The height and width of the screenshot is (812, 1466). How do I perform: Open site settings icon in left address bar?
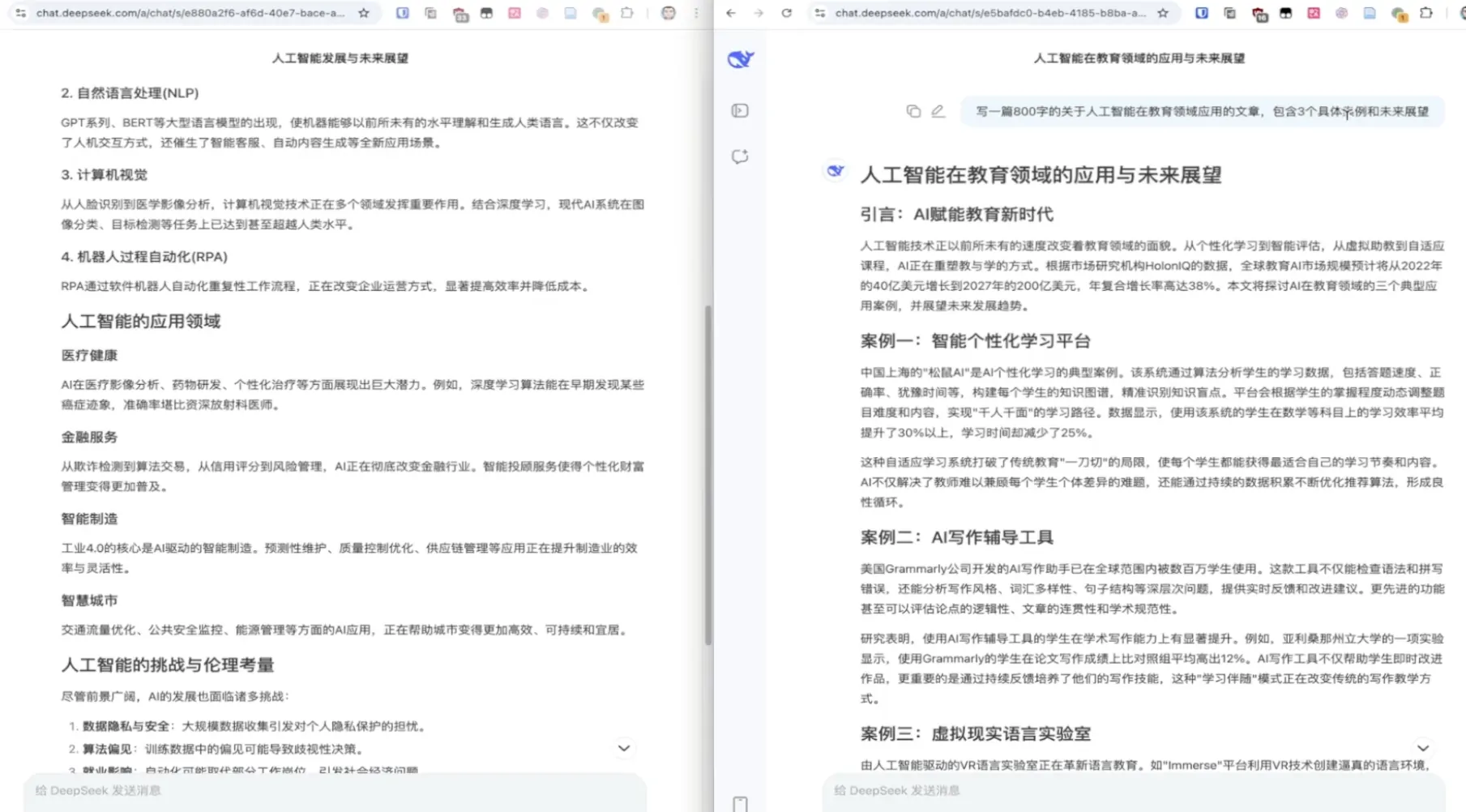[x=20, y=13]
